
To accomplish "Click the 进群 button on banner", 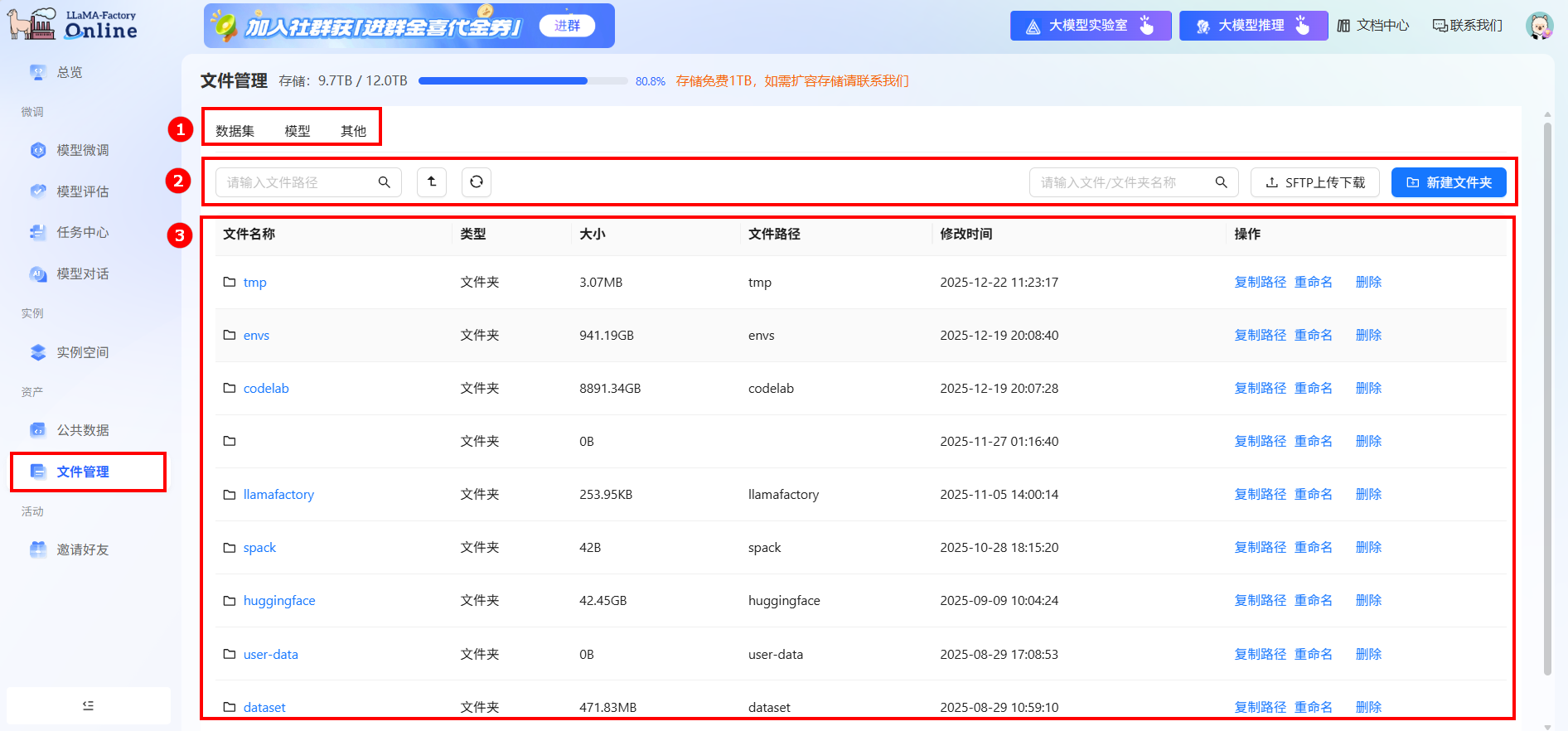I will point(568,26).
